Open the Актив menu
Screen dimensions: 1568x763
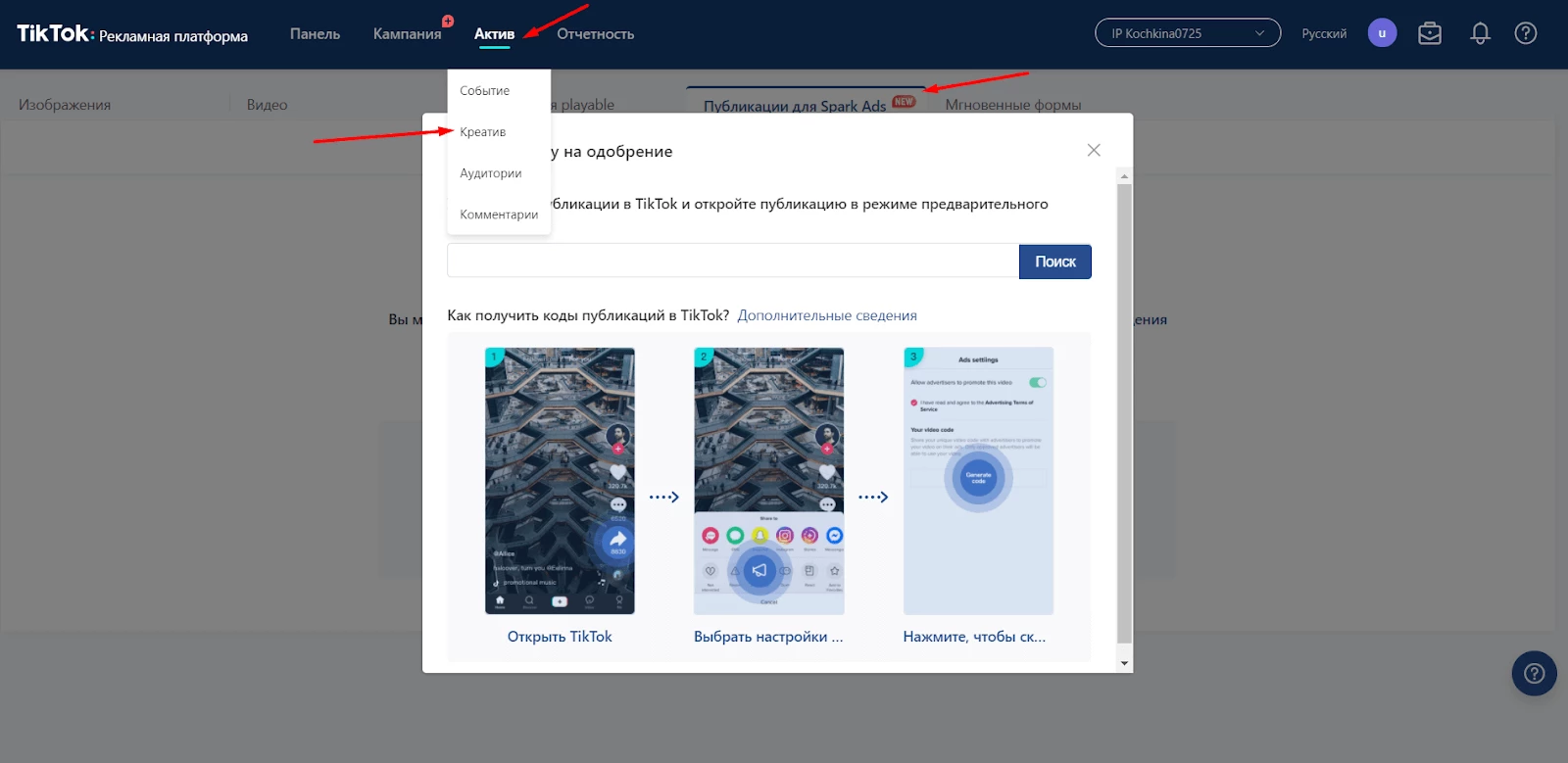pos(494,34)
